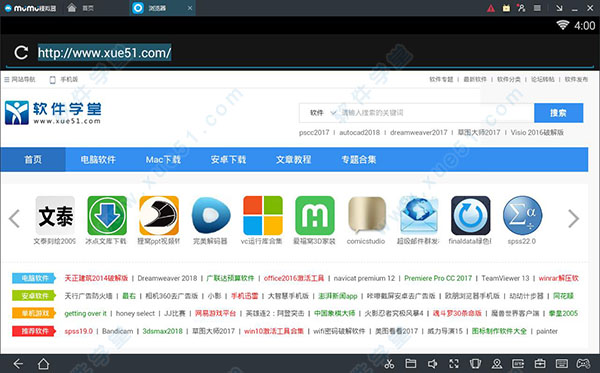The image size is (600, 373).
Task: Click the diagonal arrow shrink window icon
Action: click(559, 8)
